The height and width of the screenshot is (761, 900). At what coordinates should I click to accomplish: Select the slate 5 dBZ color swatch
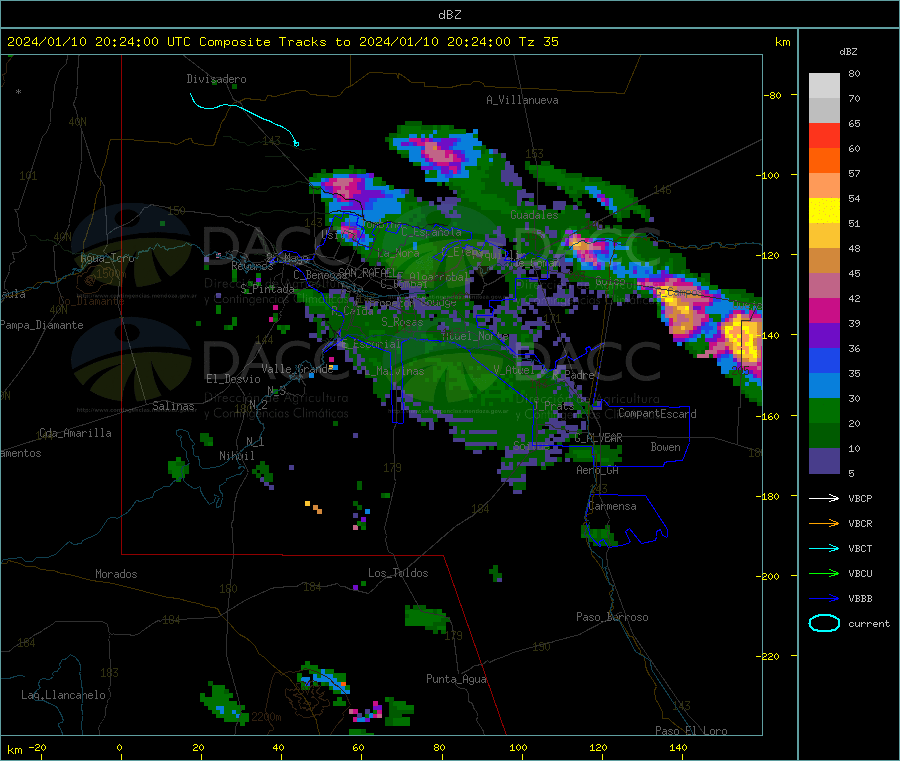[x=824, y=461]
